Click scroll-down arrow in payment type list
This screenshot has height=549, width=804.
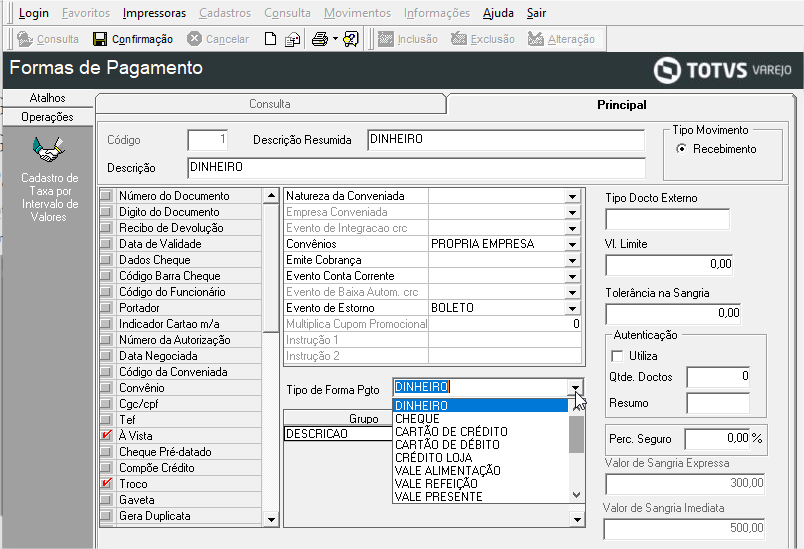click(576, 495)
